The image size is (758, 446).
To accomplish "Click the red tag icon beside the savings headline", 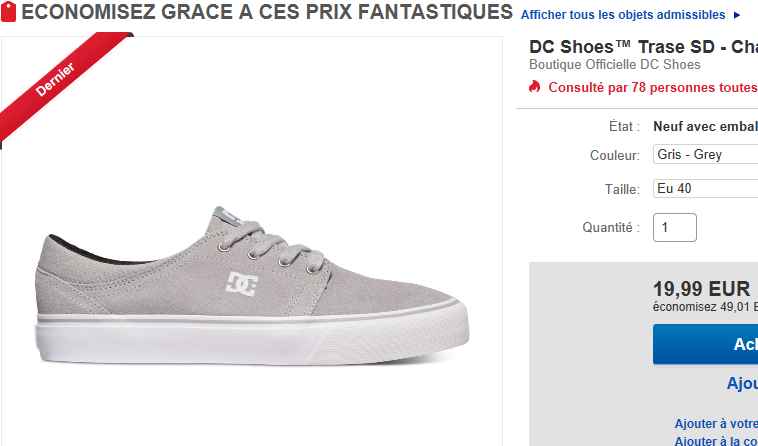I will (9, 14).
